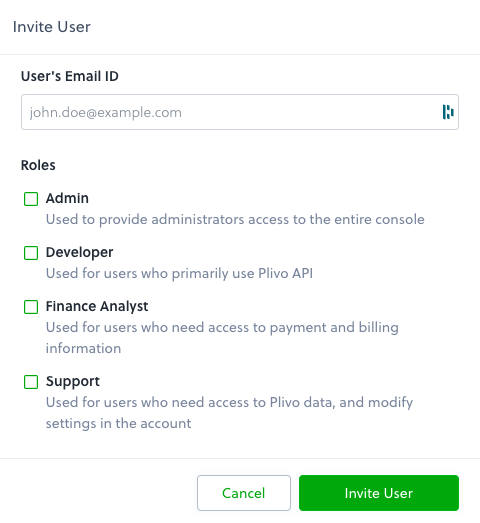Click the Finance Analyst label text
Viewport: 480px width, 523px height.
point(97,307)
